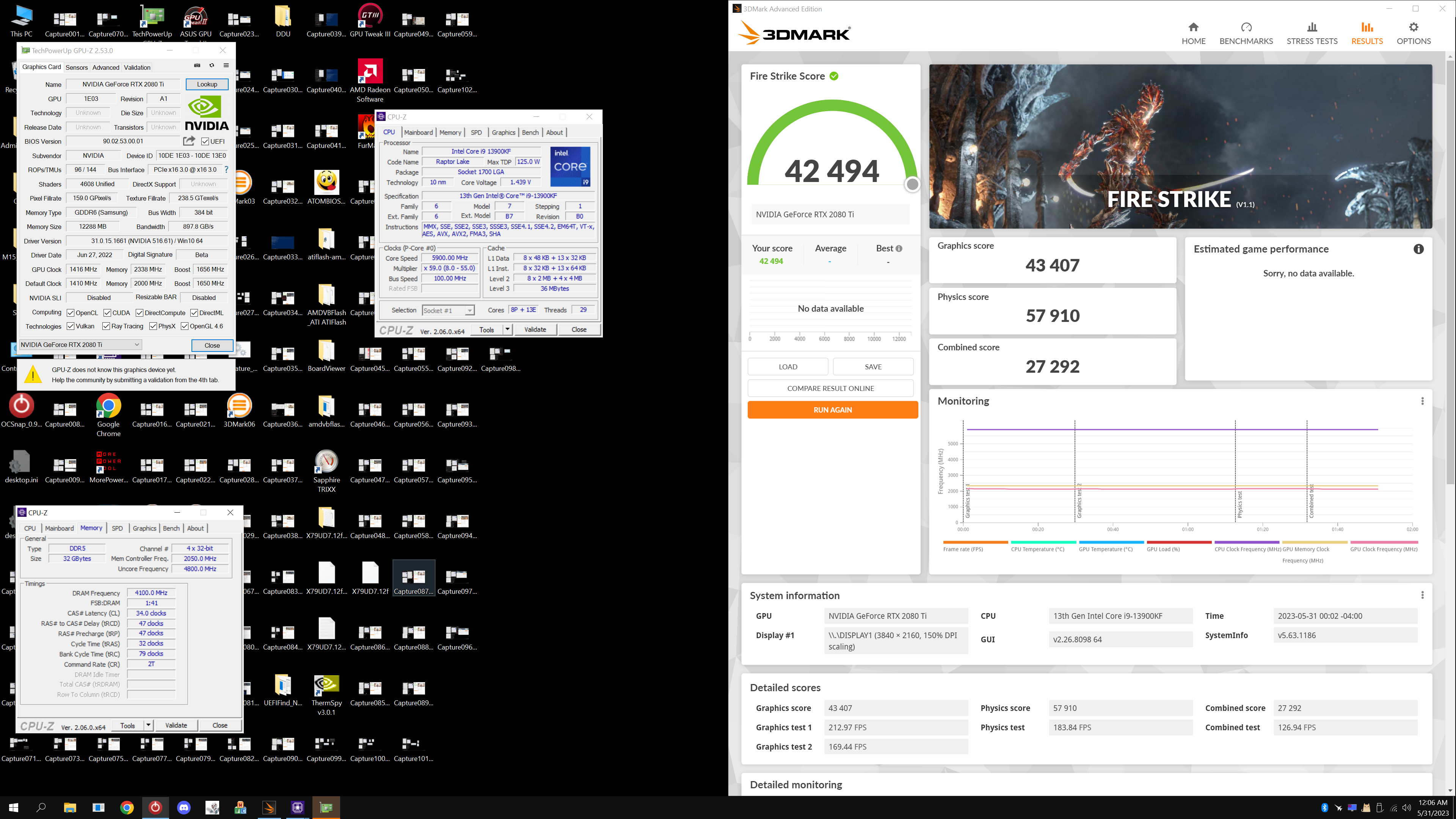Open the Monitoring panel three-dot menu
The height and width of the screenshot is (819, 1456).
tap(1422, 401)
